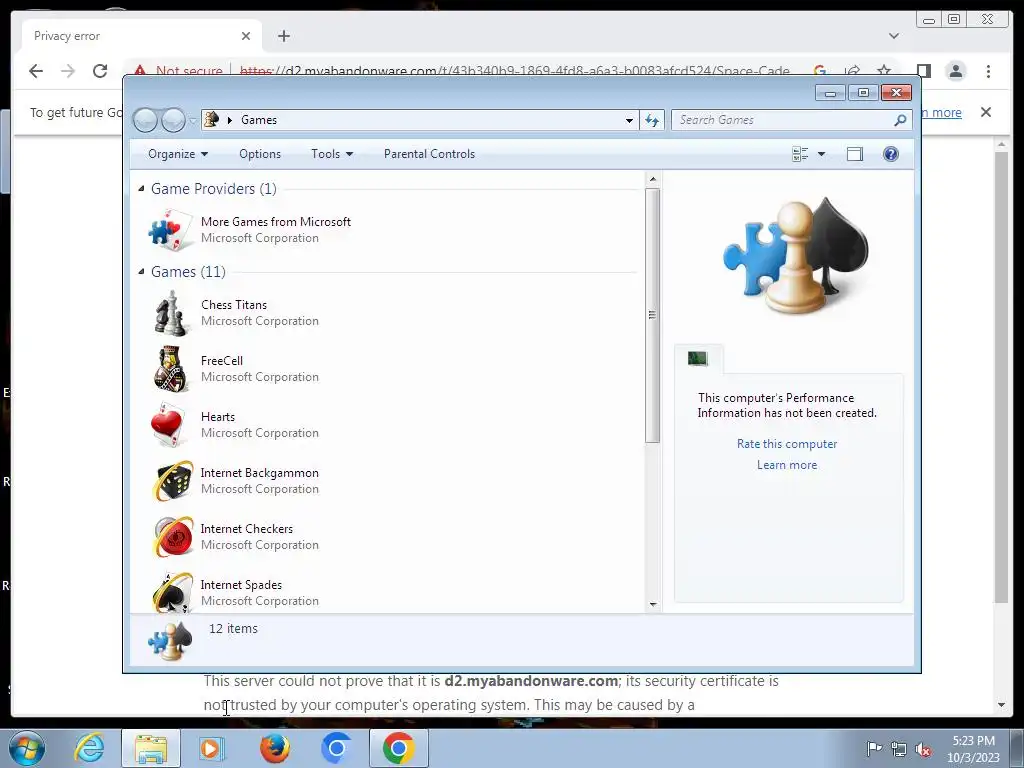1024x768 pixels.
Task: Click the performance information tab thumbnail
Action: click(x=697, y=358)
